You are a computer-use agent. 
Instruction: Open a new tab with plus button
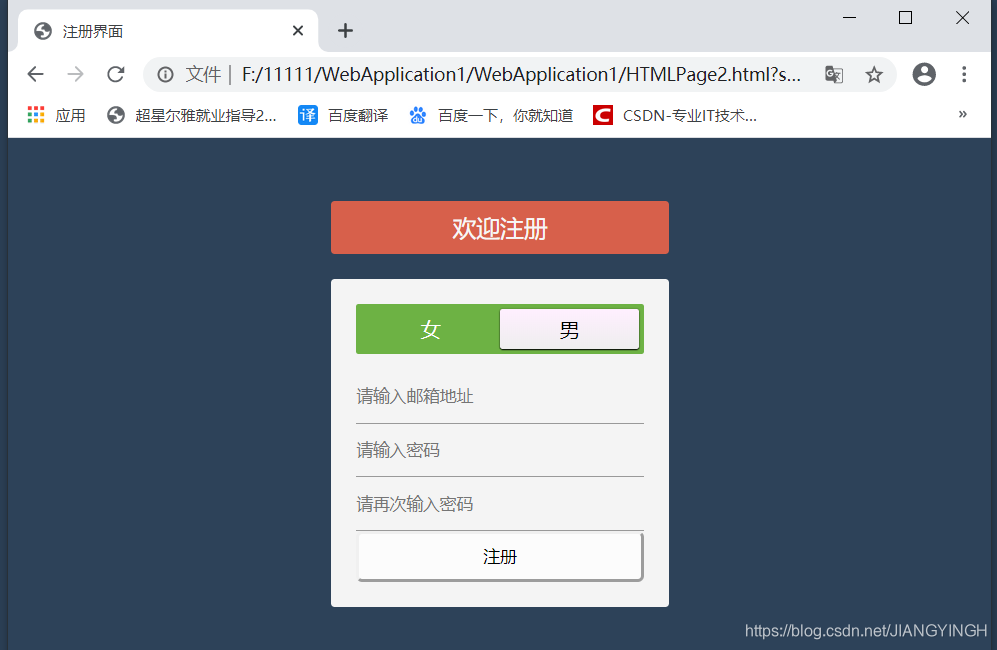pos(345,31)
